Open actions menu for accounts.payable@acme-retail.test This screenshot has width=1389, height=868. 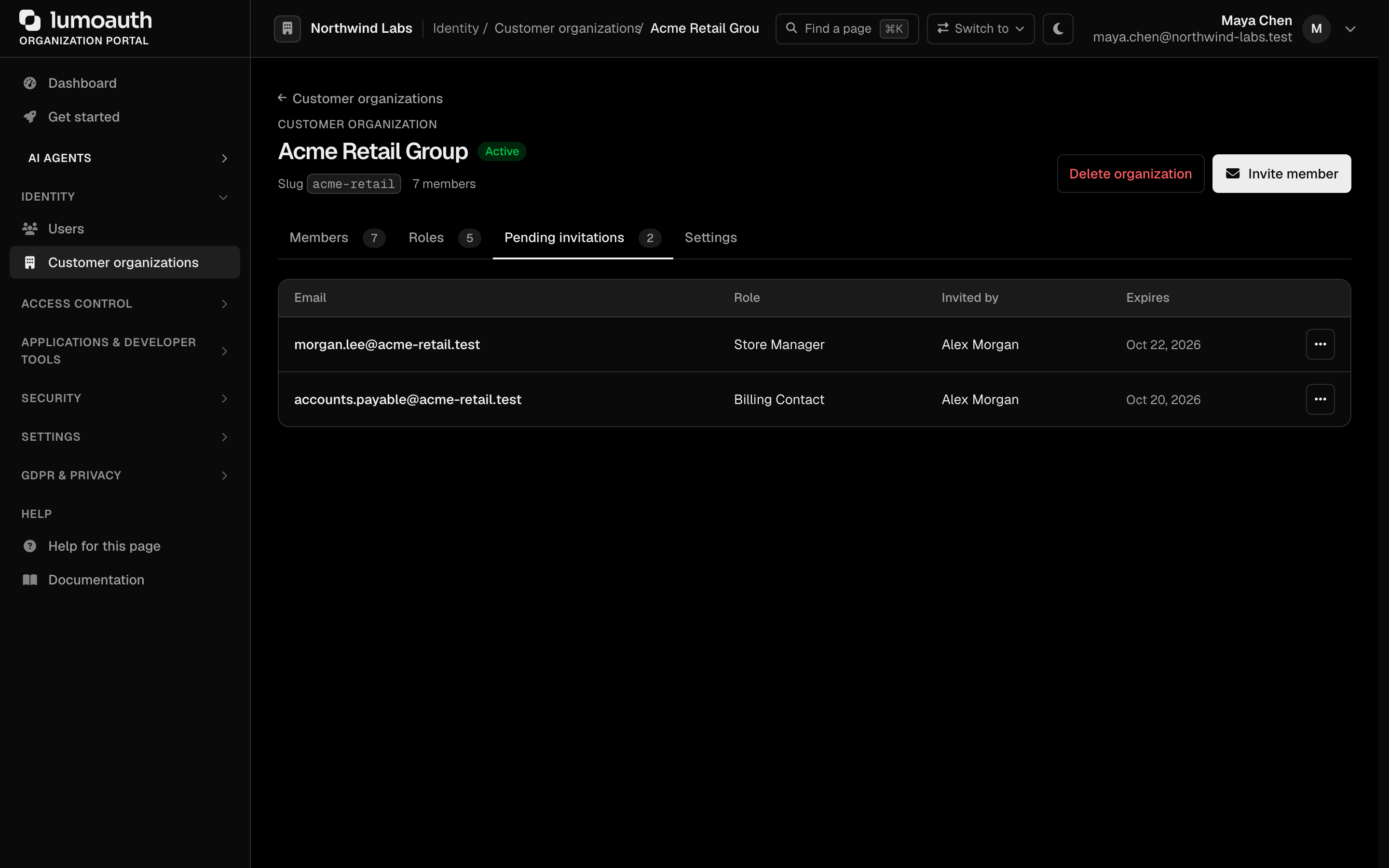(1320, 399)
